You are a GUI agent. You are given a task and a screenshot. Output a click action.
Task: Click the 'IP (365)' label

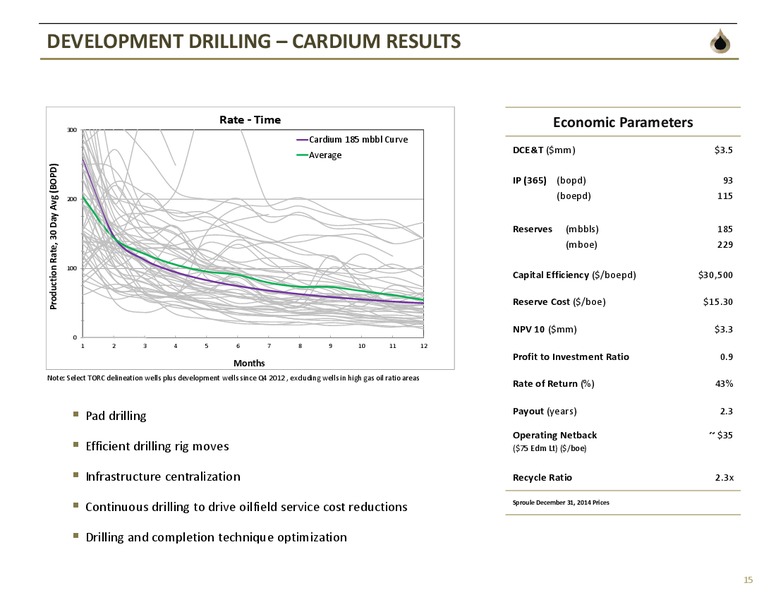coord(530,180)
